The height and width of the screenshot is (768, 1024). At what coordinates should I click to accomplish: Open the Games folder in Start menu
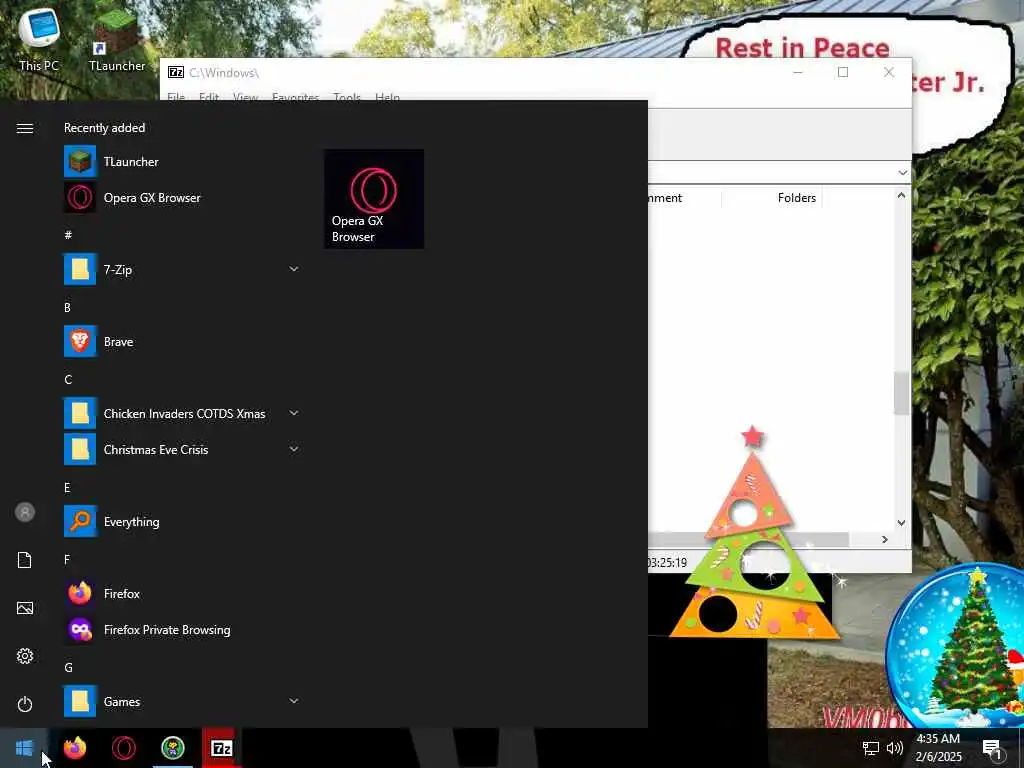[x=182, y=701]
